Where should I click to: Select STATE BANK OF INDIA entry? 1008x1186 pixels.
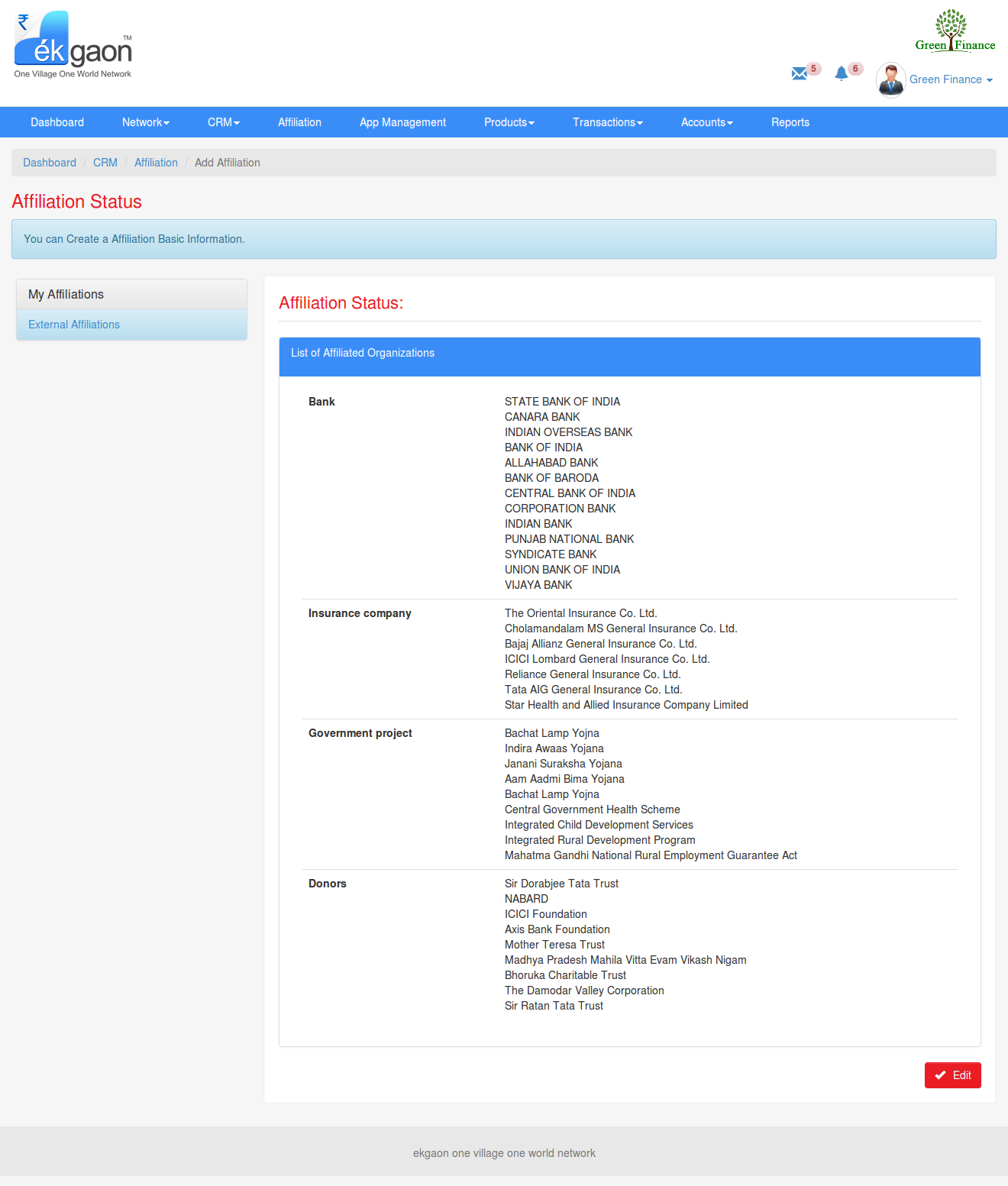pyautogui.click(x=562, y=402)
